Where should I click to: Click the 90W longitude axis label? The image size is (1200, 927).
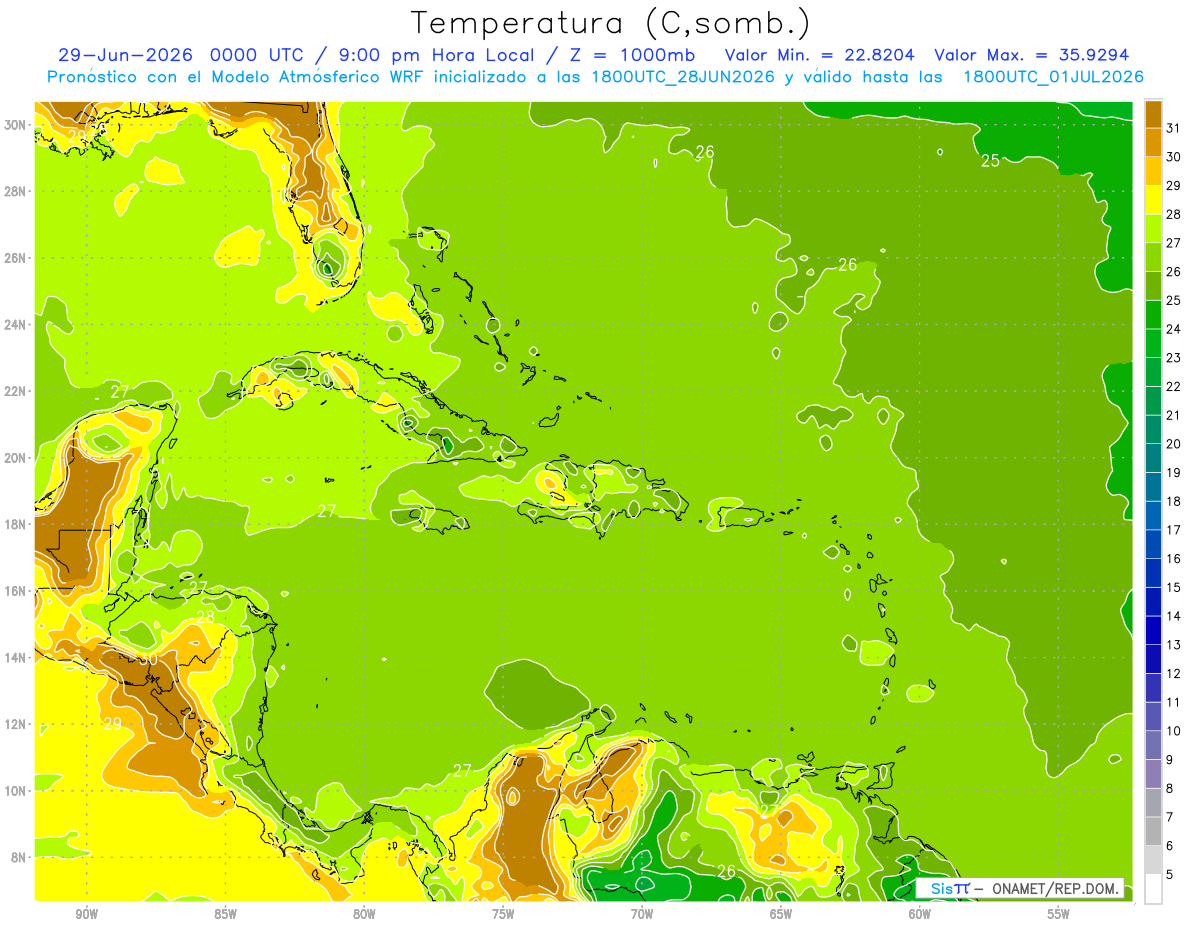pos(86,914)
